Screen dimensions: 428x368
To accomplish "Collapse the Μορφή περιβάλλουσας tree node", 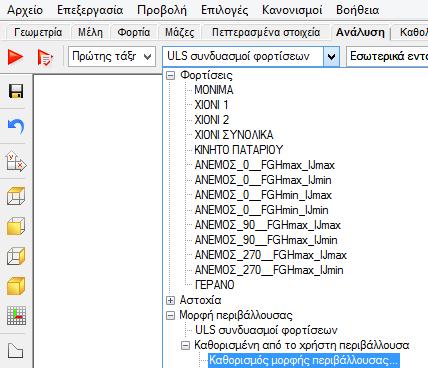I will click(x=170, y=315).
